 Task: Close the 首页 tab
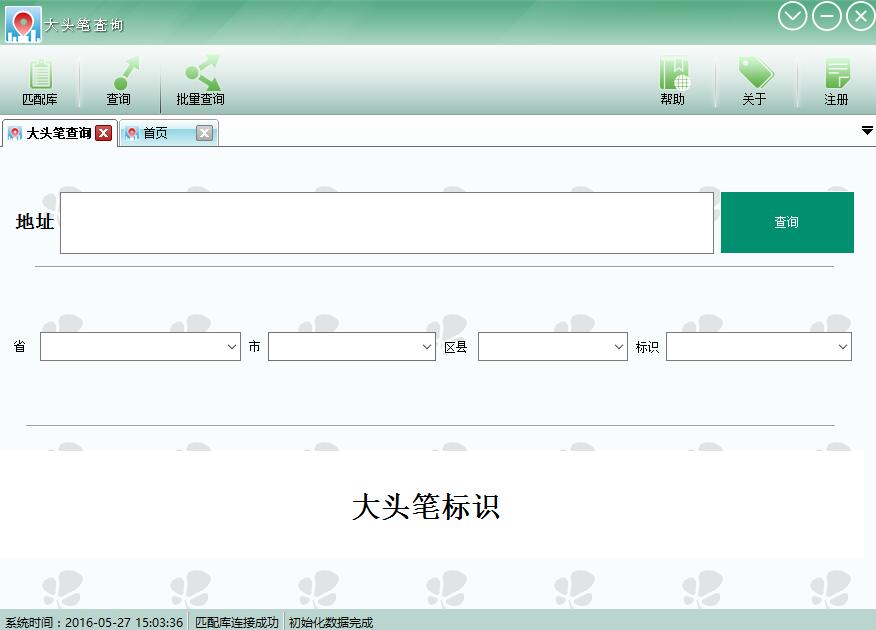click(x=204, y=133)
